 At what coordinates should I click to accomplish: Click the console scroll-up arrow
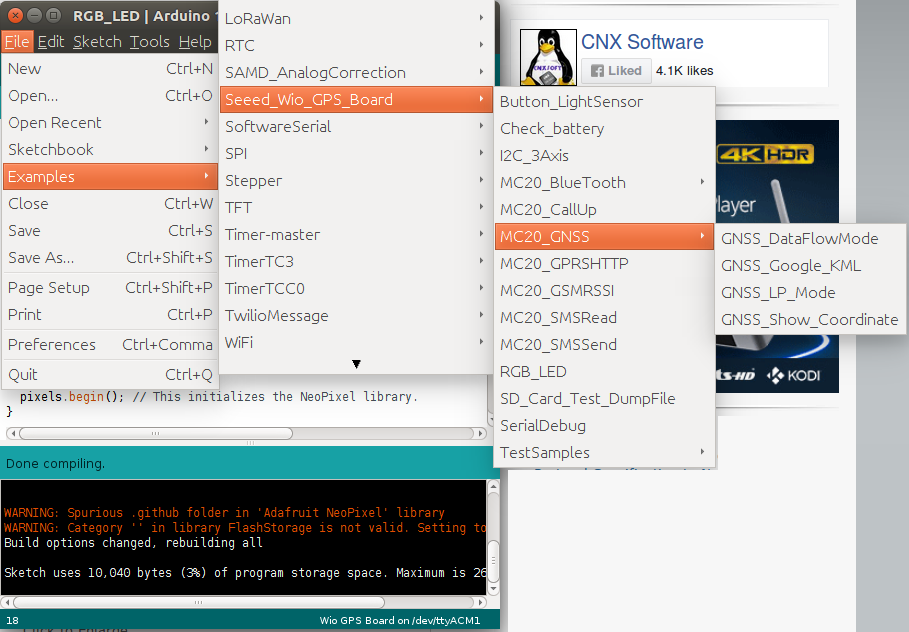(493, 486)
